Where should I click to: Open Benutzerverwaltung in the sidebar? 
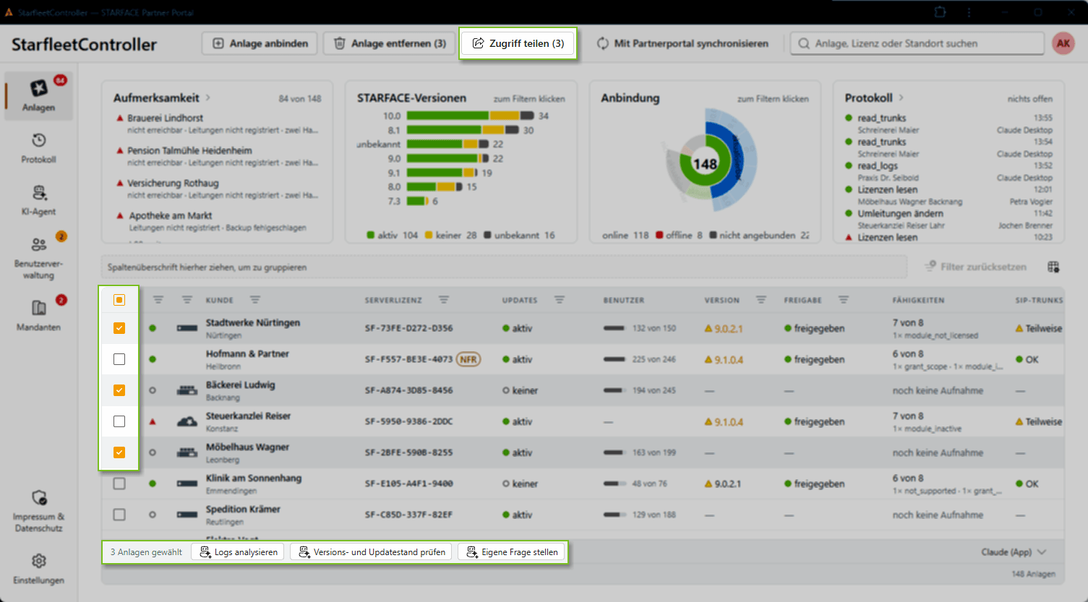(39, 257)
